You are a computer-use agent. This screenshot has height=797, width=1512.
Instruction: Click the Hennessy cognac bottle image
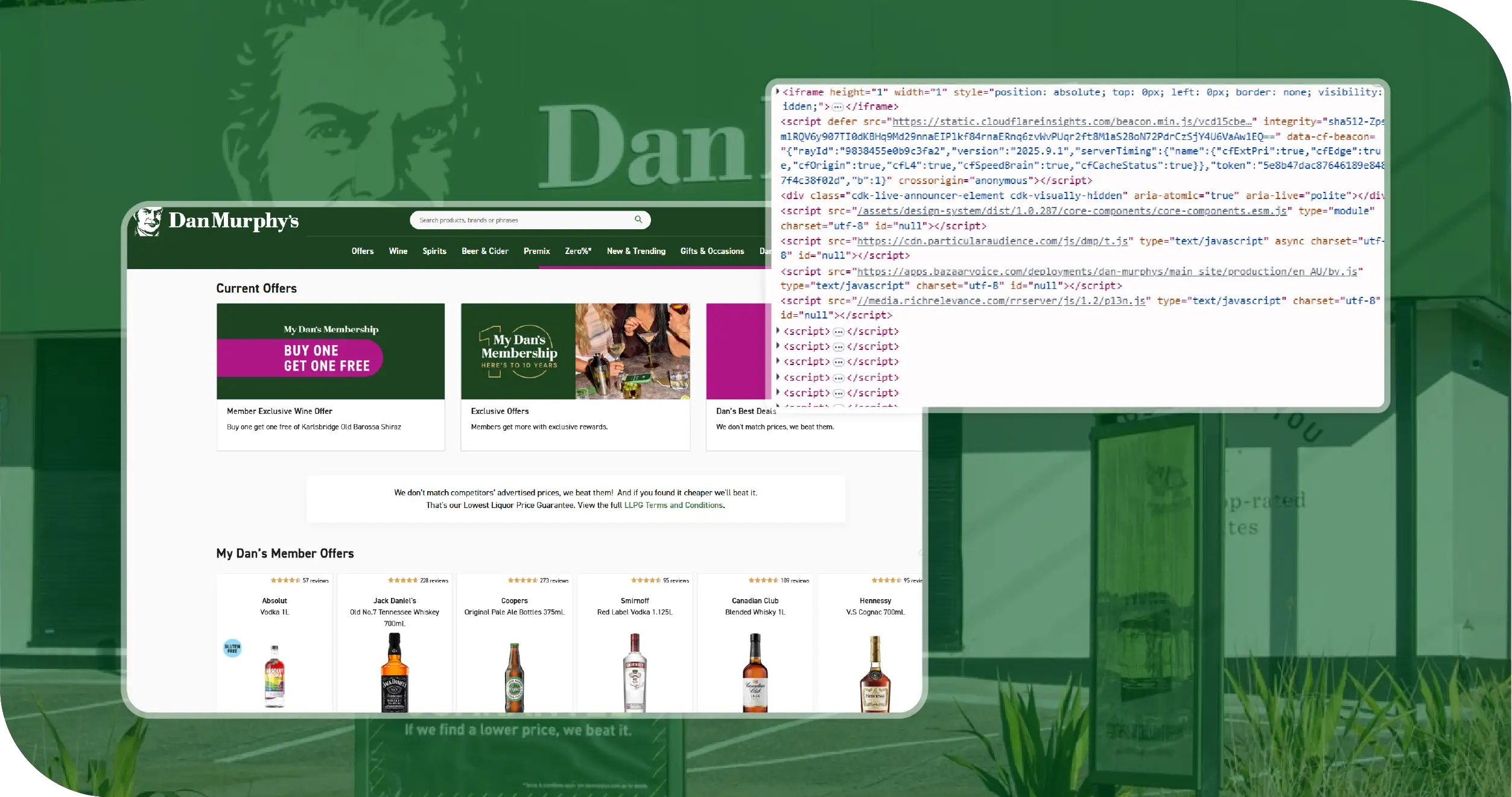tap(875, 674)
